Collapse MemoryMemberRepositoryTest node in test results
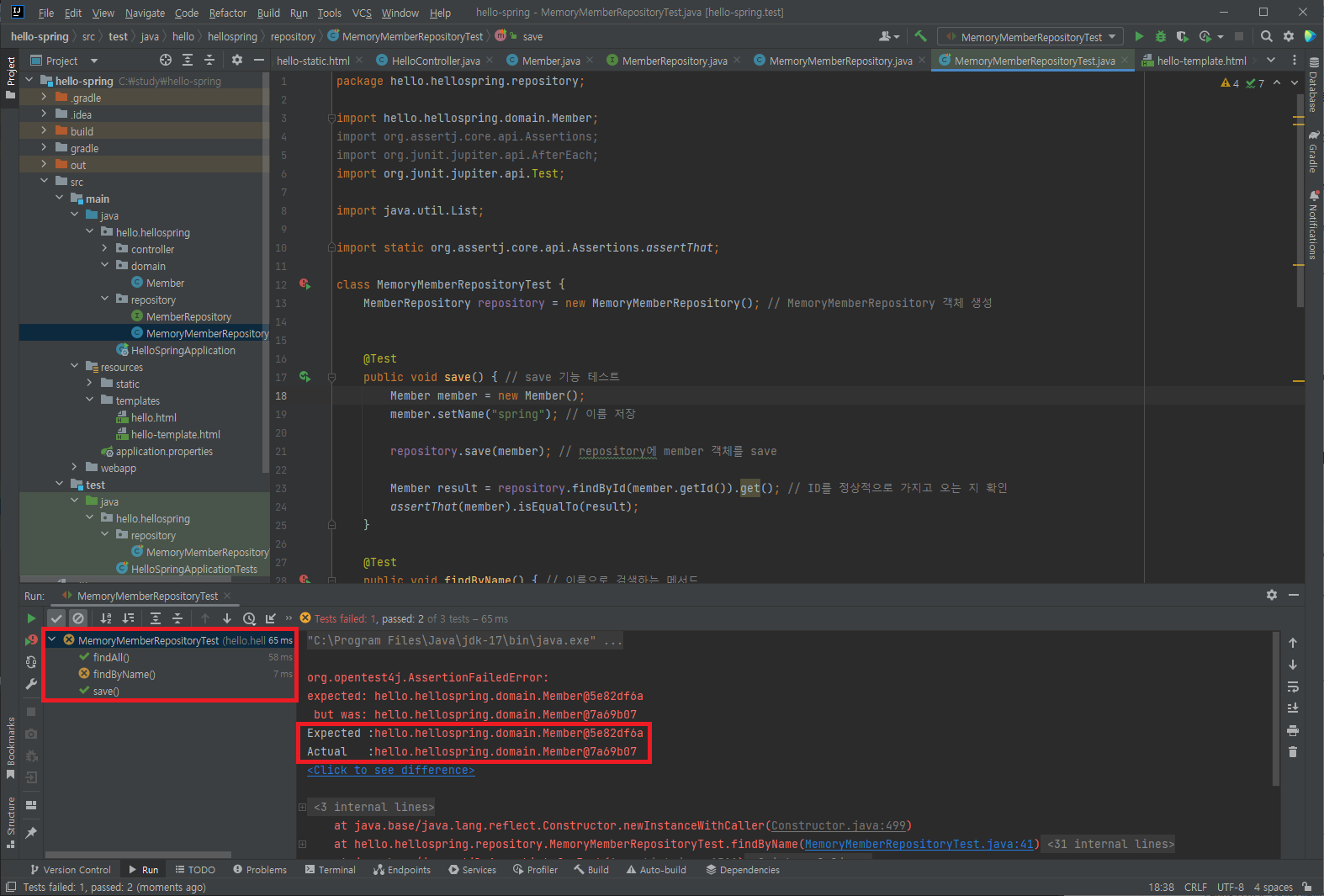Image resolution: width=1324 pixels, height=896 pixels. pyautogui.click(x=52, y=640)
